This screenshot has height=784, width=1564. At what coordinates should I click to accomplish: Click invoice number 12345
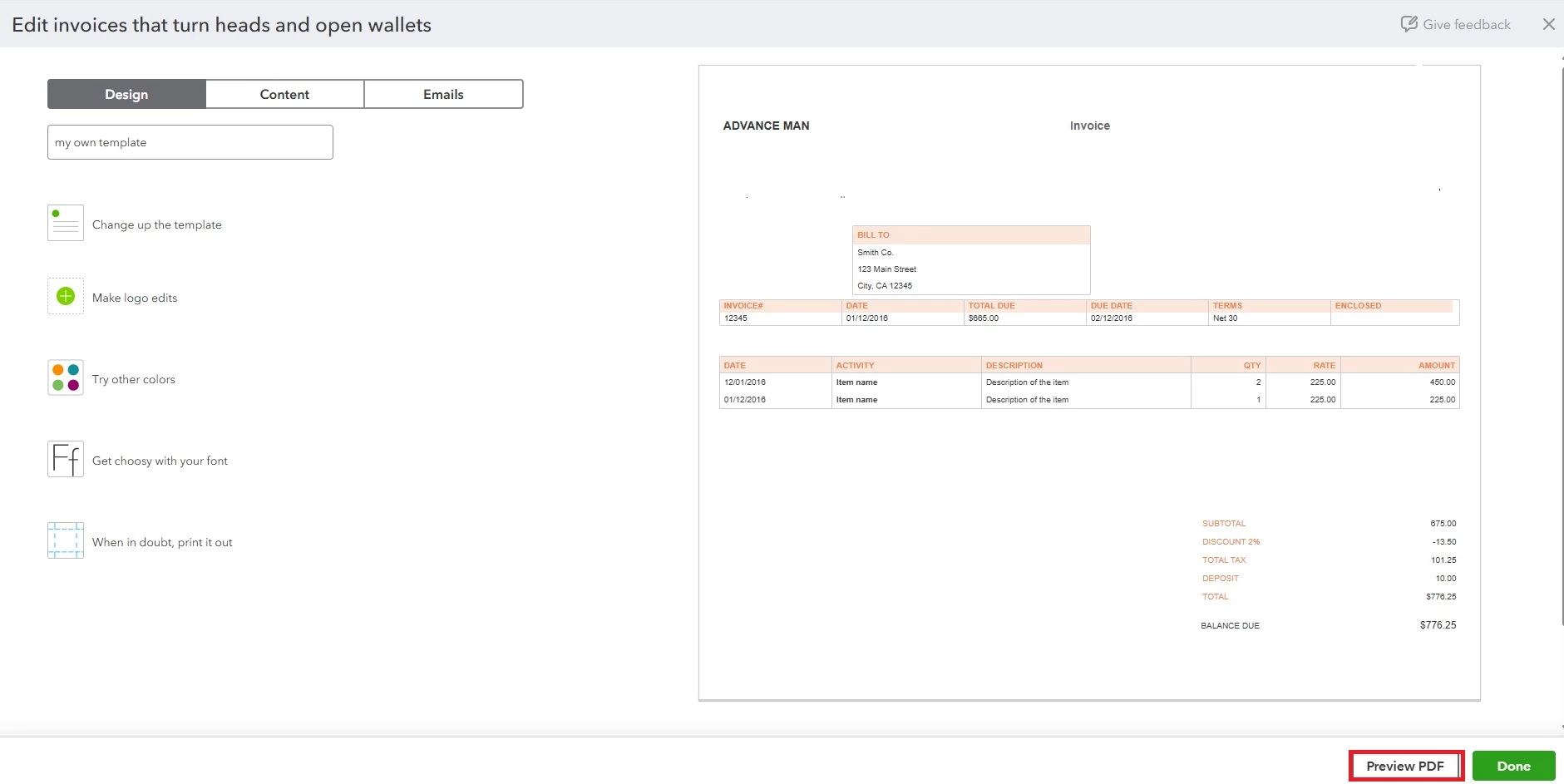click(736, 318)
